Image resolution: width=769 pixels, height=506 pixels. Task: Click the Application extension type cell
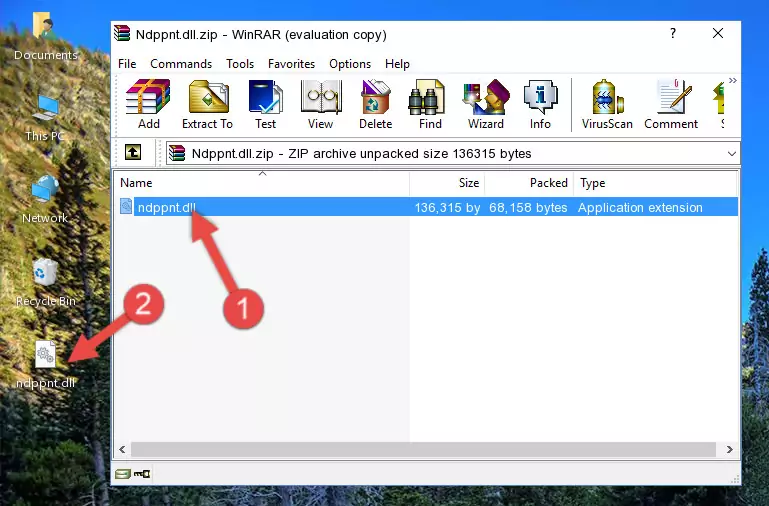tap(640, 207)
